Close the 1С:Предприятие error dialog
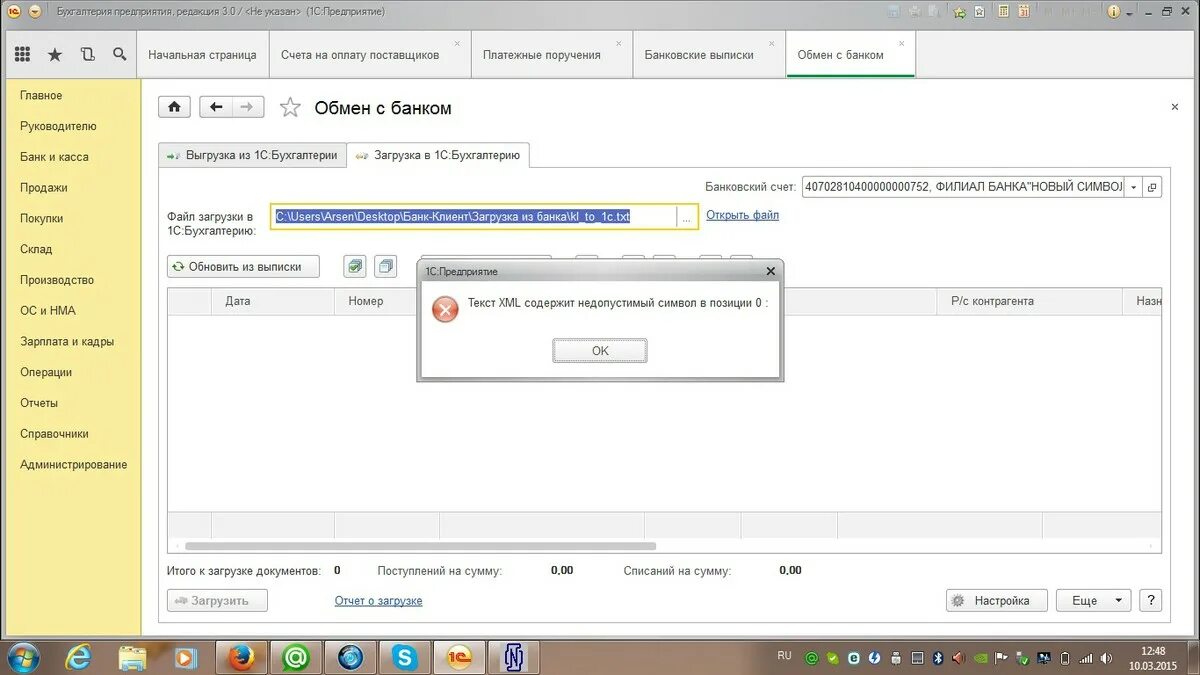Viewport: 1200px width, 675px height. [x=770, y=271]
